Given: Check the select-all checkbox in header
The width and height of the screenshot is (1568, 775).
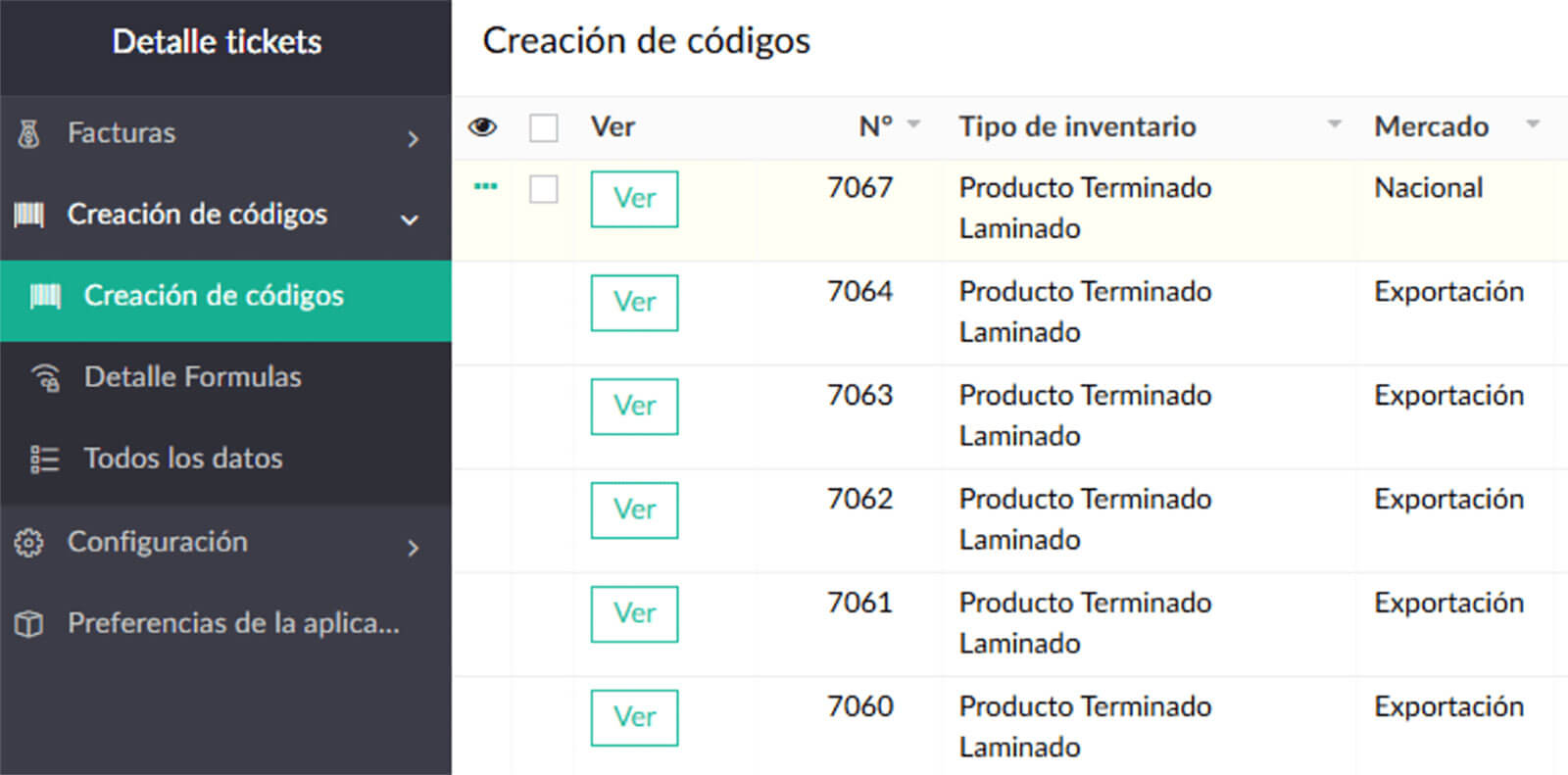Looking at the screenshot, I should click(544, 127).
